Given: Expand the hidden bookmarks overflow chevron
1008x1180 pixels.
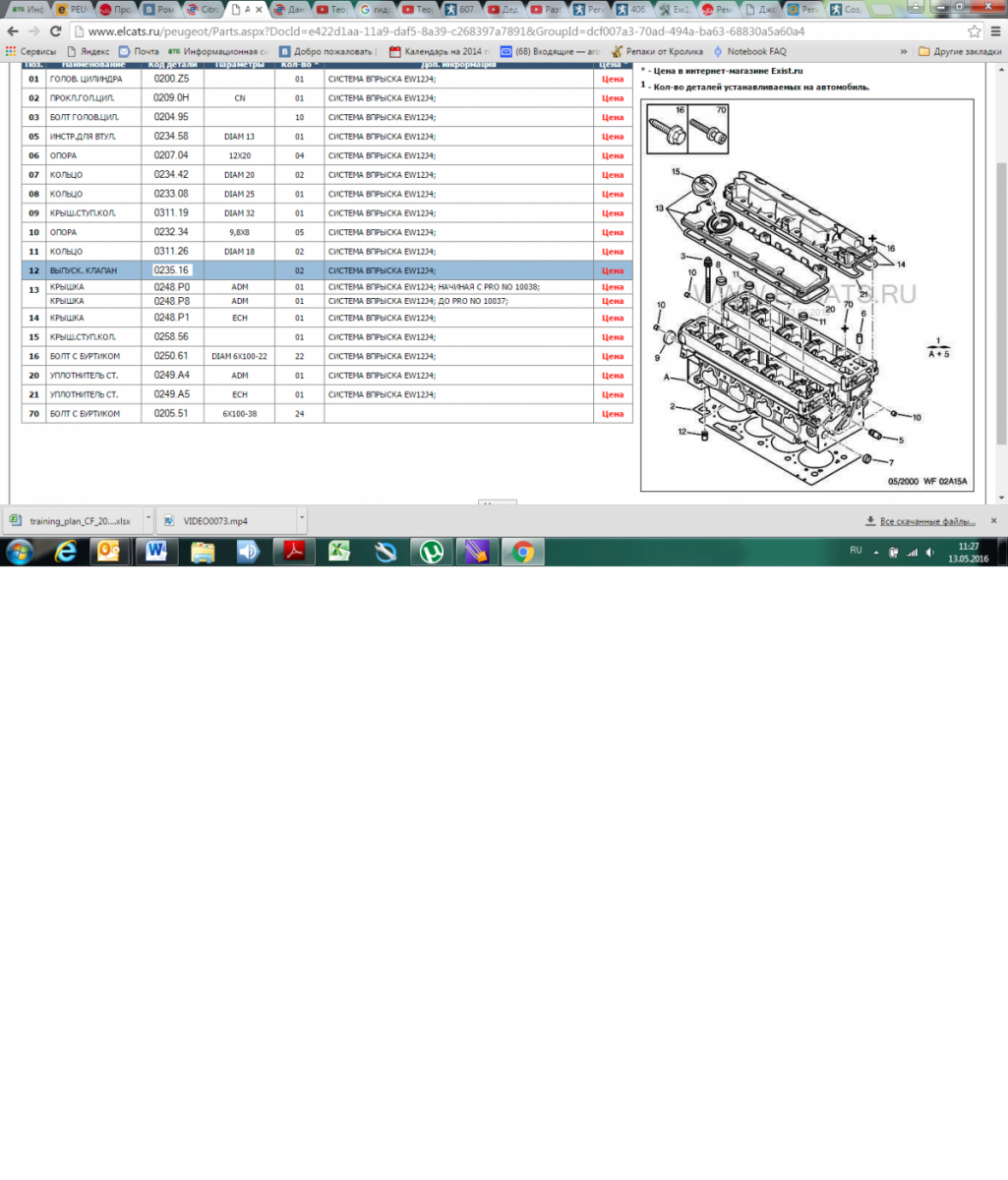Looking at the screenshot, I should 903,51.
